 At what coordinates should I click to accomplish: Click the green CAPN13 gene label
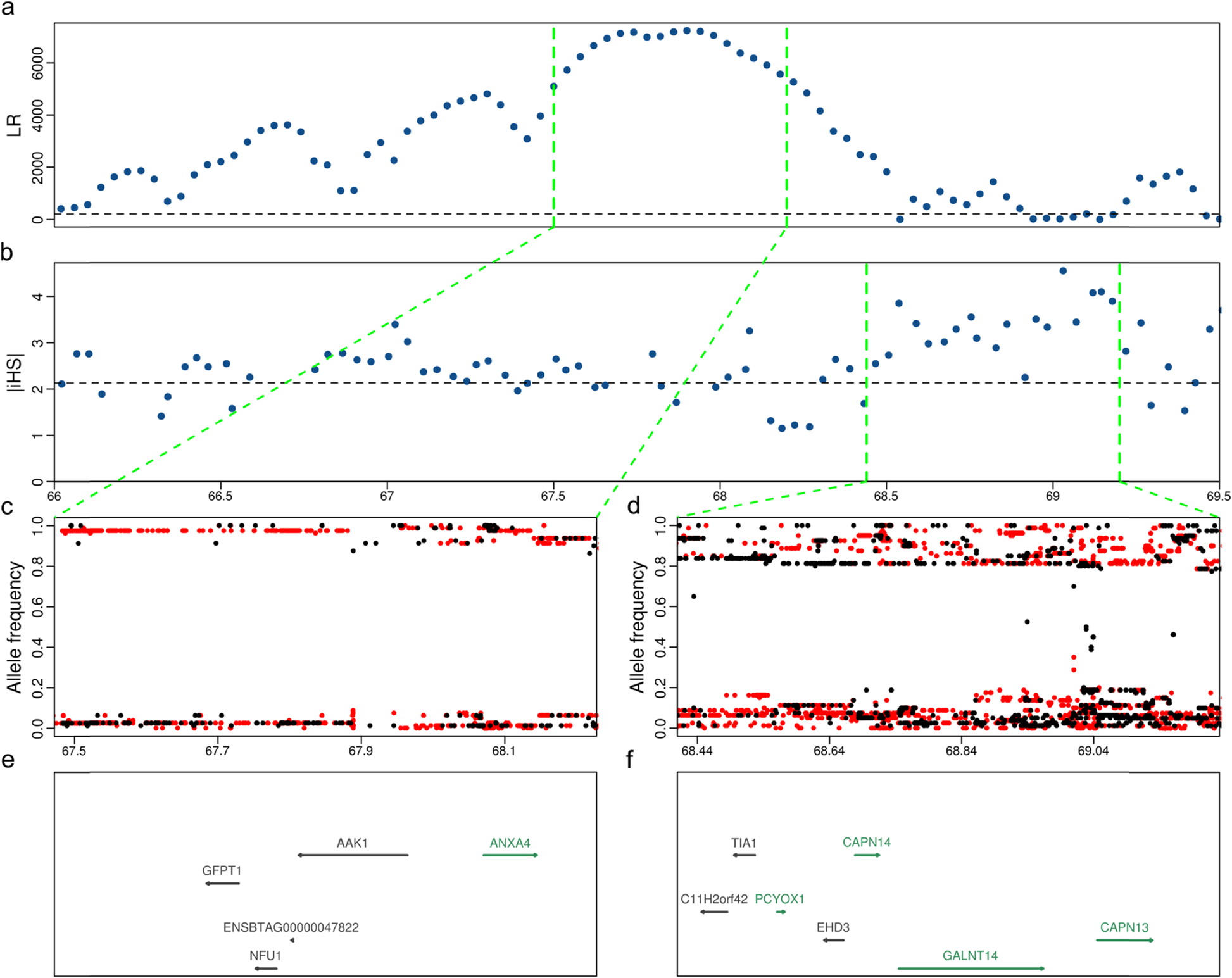tap(1124, 927)
